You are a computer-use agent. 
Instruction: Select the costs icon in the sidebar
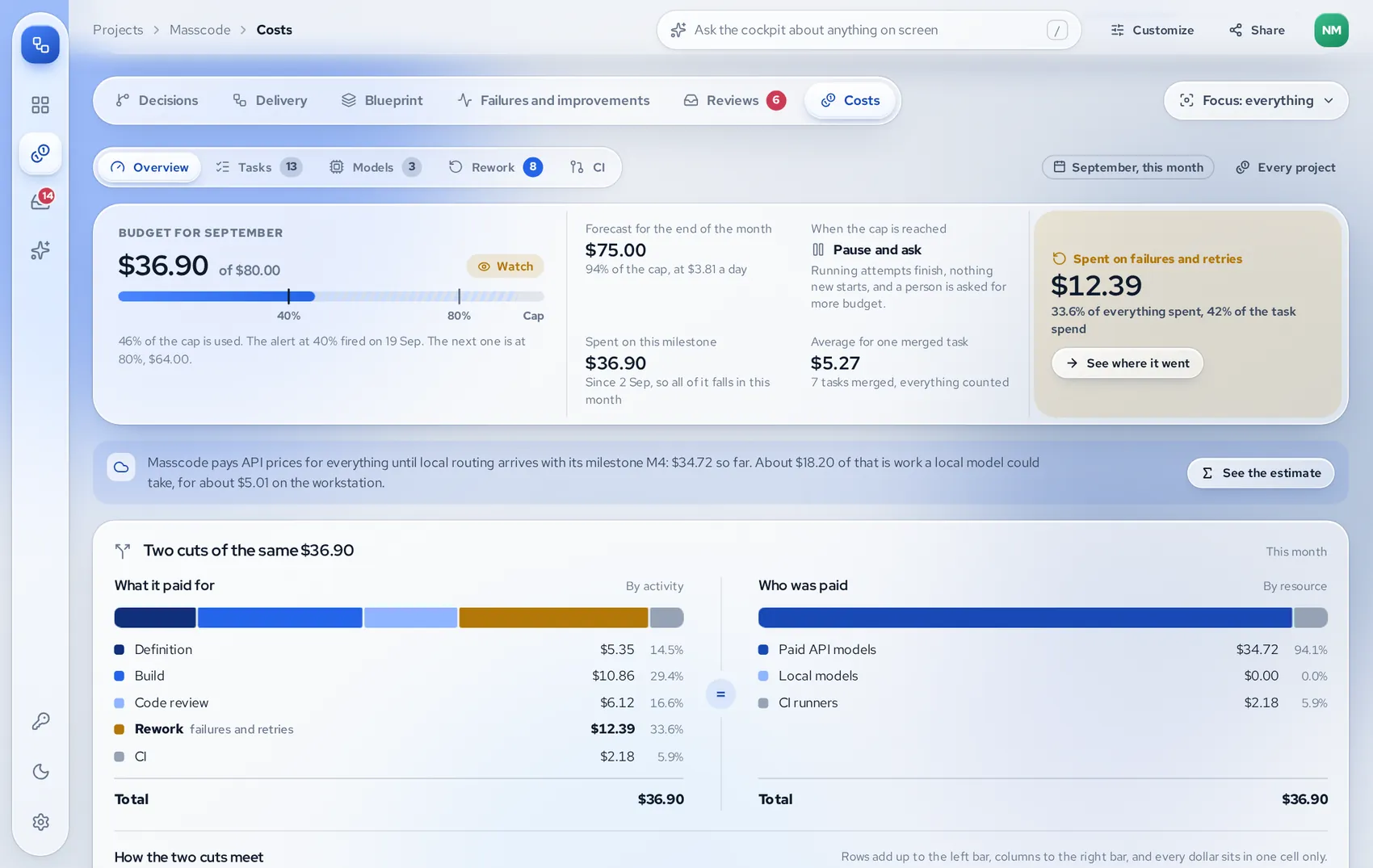click(x=40, y=153)
